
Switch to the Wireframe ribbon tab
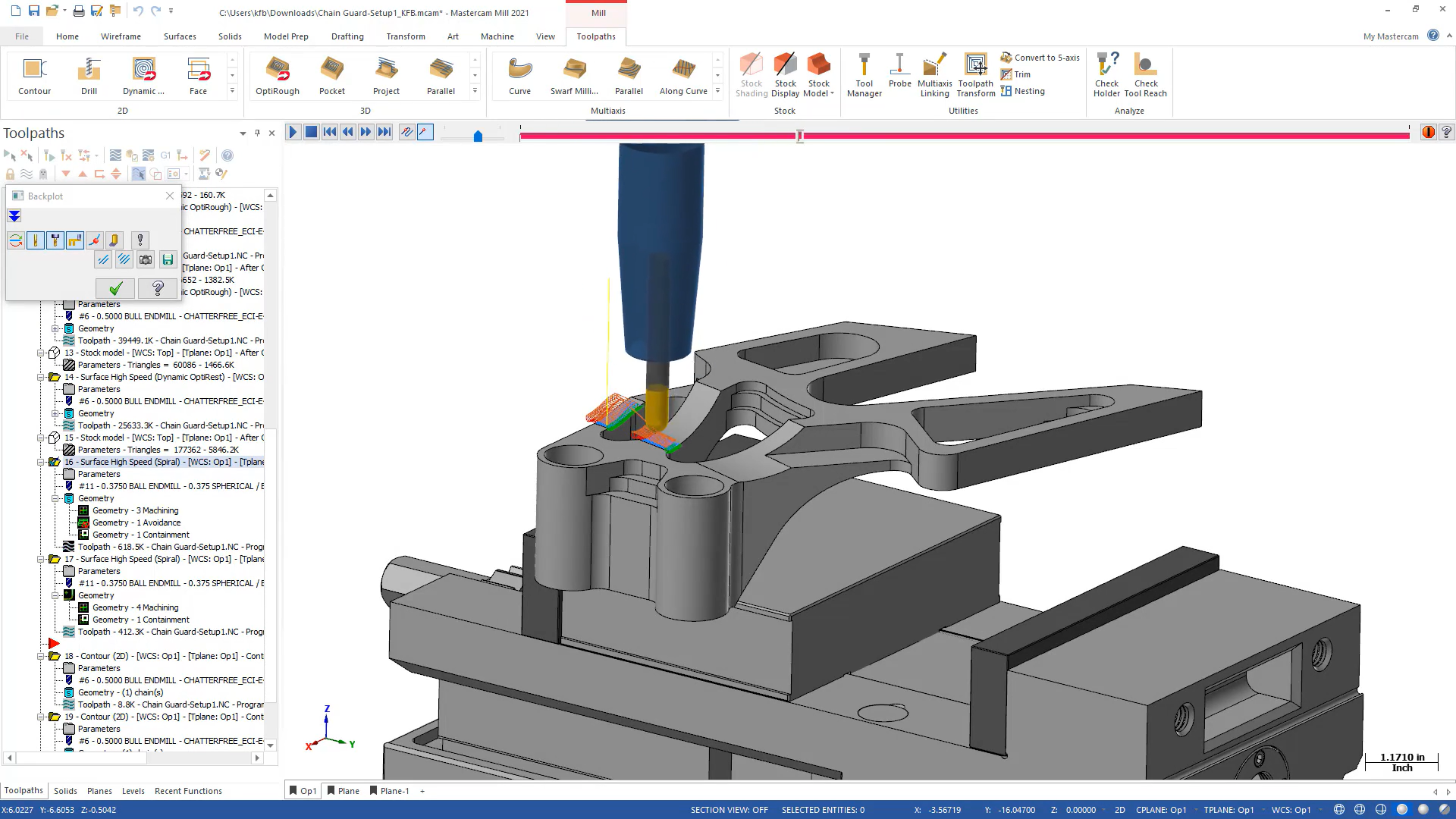(x=121, y=36)
